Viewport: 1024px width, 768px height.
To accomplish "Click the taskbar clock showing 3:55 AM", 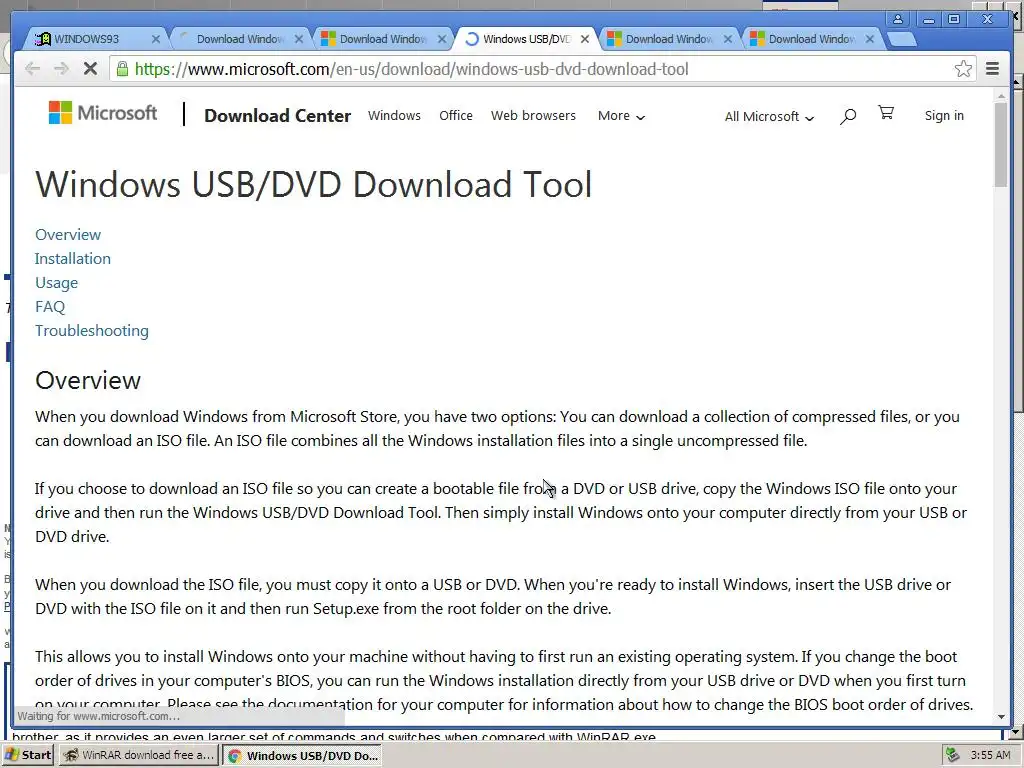I will click(x=990, y=755).
